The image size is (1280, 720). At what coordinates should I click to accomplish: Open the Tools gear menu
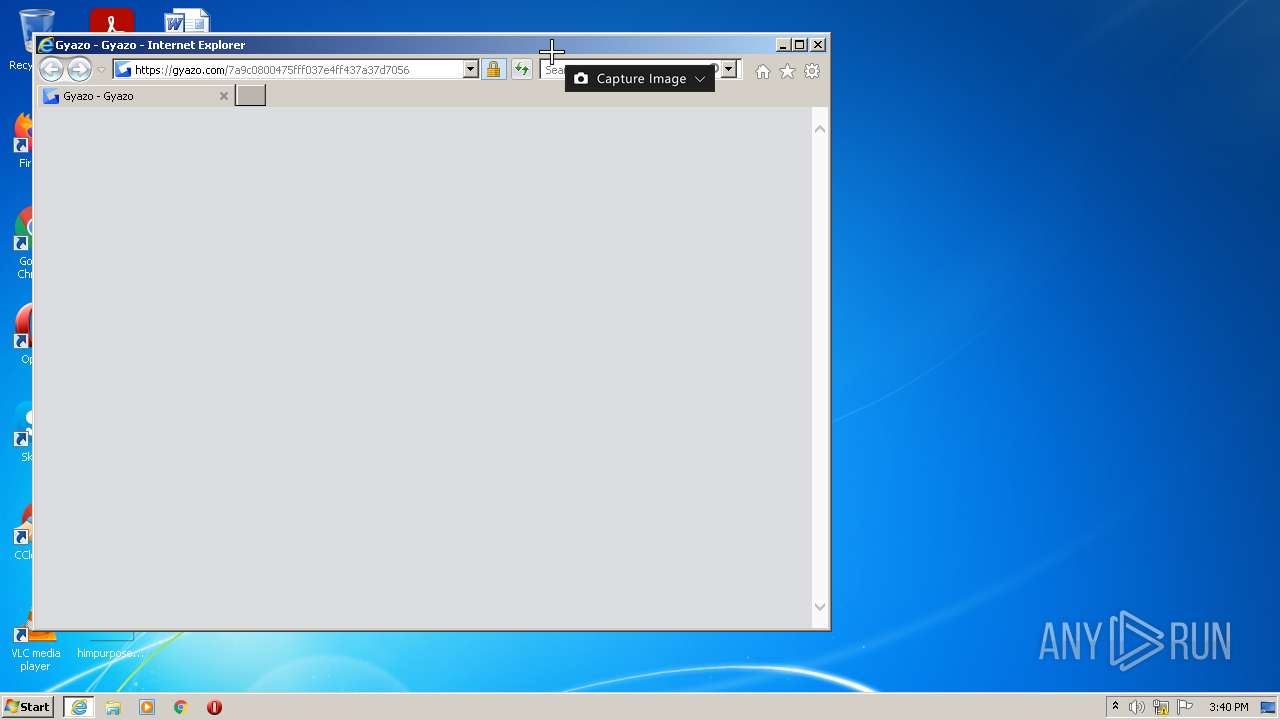[812, 71]
